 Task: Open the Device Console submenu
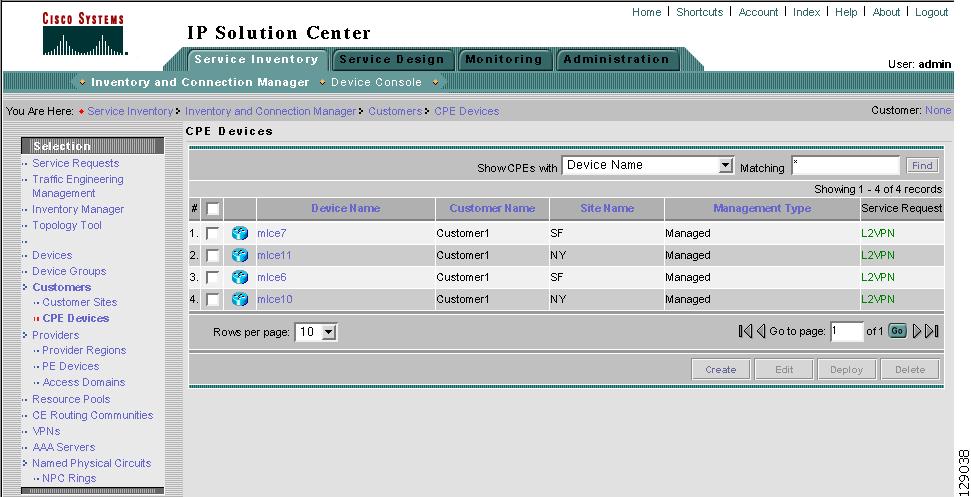tap(377, 82)
